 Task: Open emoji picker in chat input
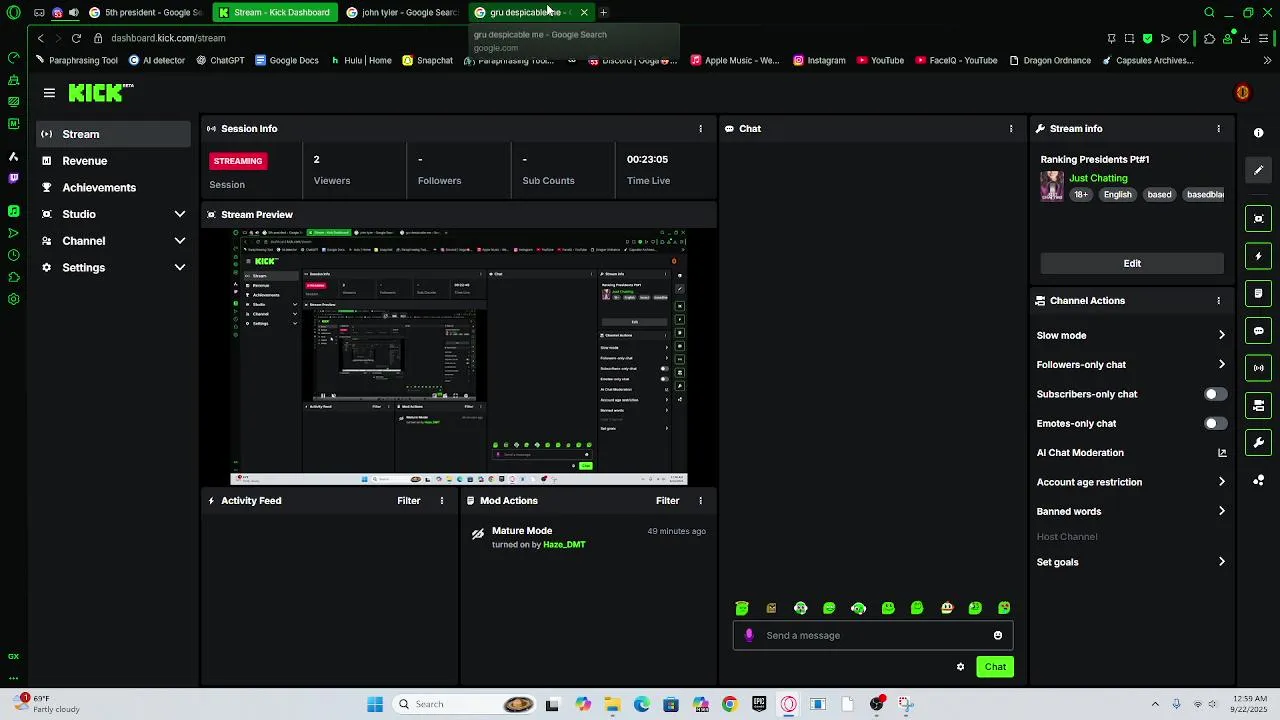tap(997, 636)
